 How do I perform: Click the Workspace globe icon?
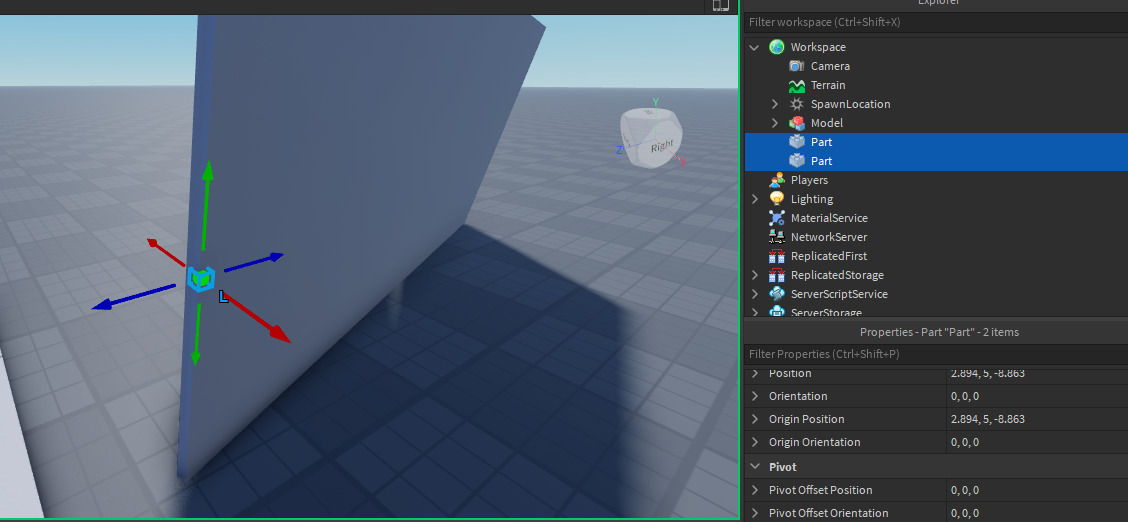tap(776, 47)
